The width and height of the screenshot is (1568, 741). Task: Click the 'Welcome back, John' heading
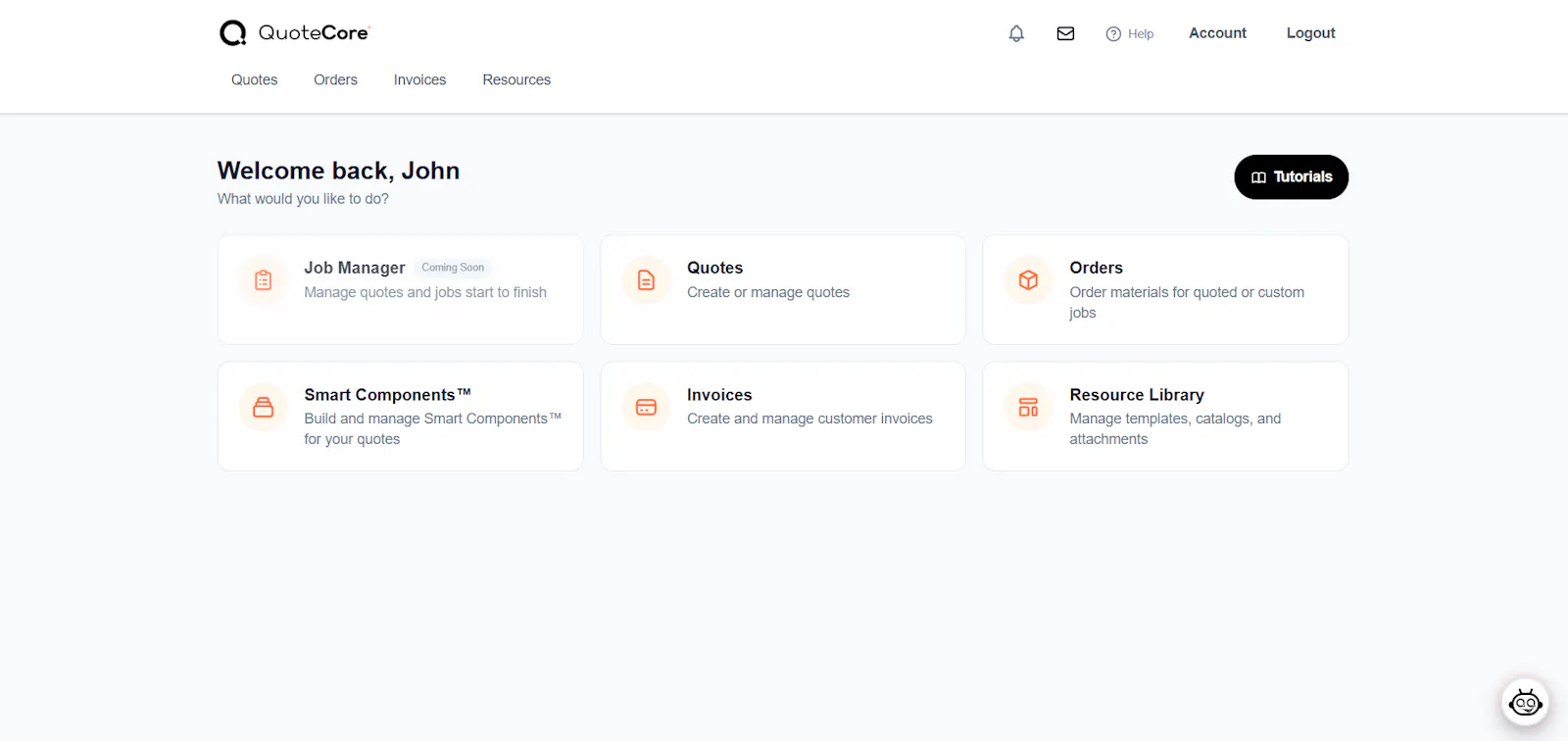click(338, 171)
